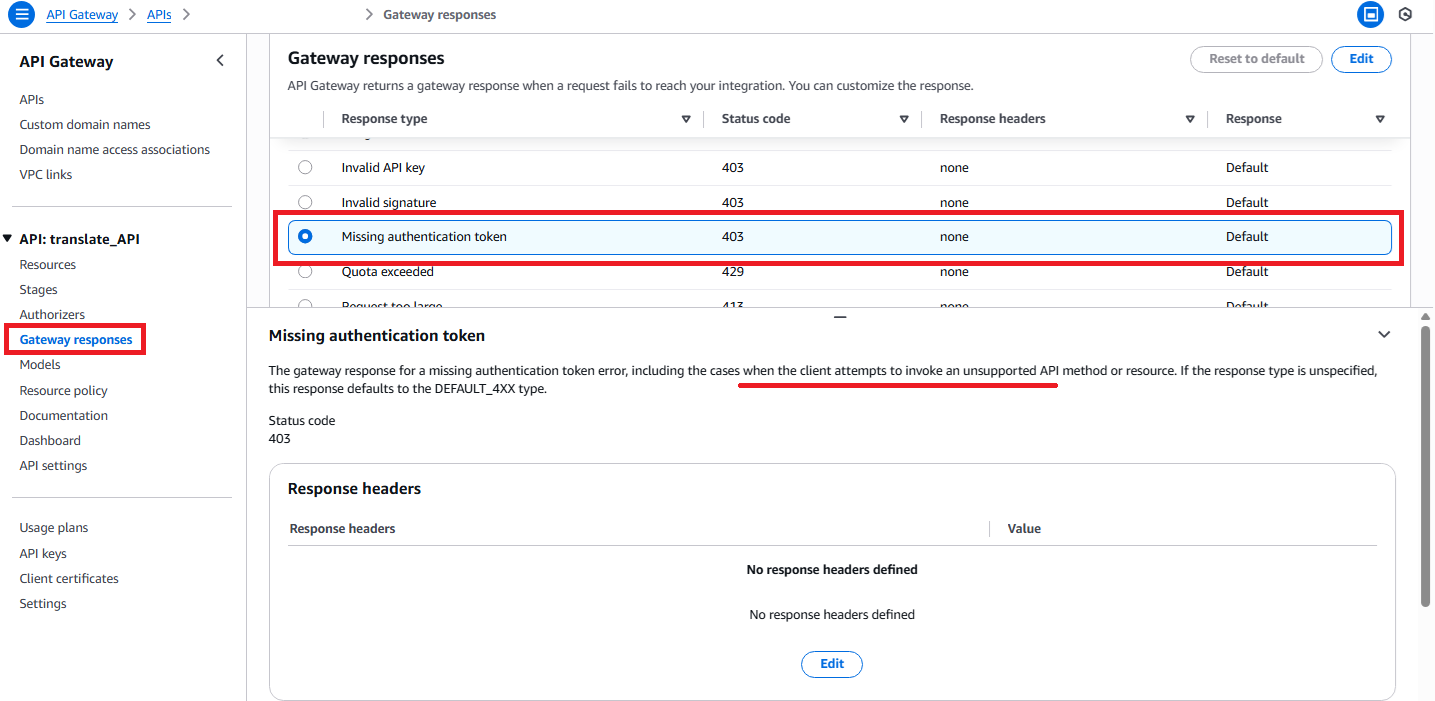Image resolution: width=1435 pixels, height=701 pixels.
Task: Click Edit button under Response headers
Action: point(832,664)
